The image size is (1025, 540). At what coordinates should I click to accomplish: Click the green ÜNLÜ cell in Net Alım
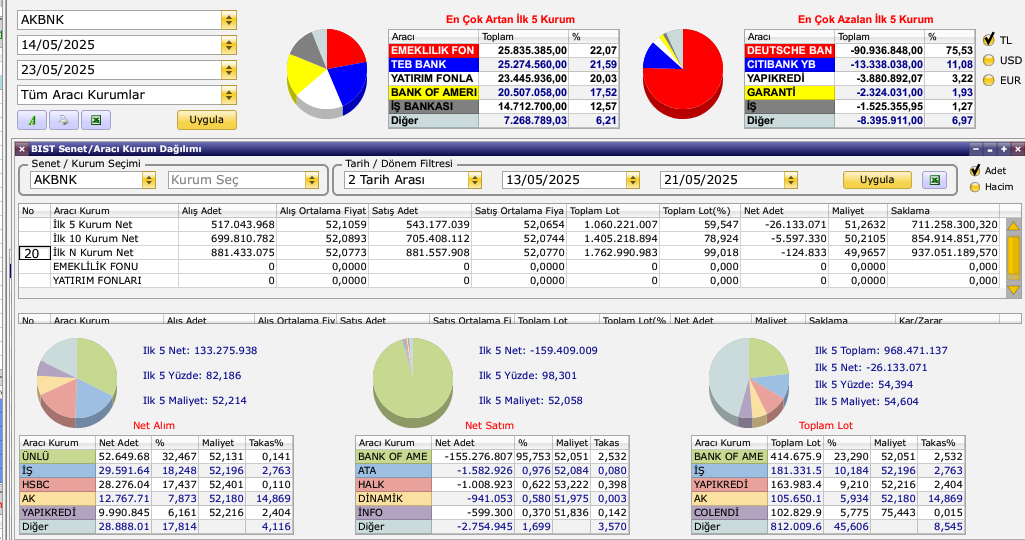58,456
